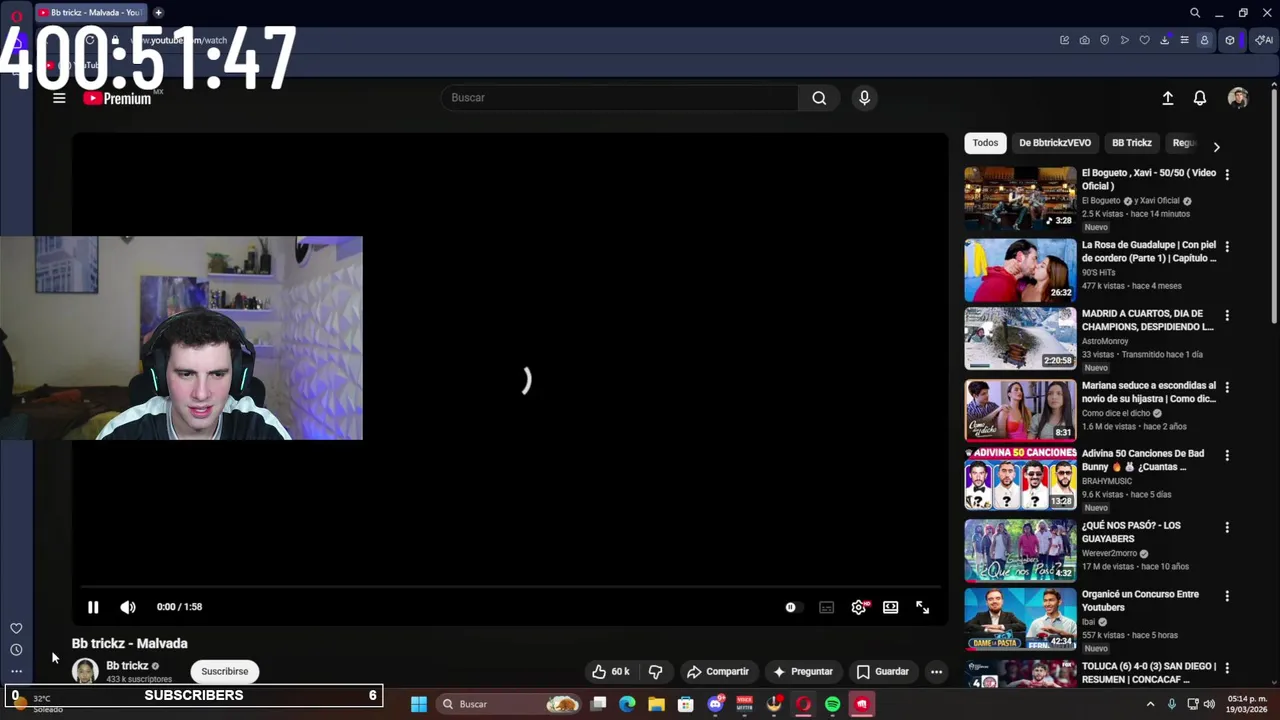This screenshot has height=720, width=1280.
Task: Open options for Adivina 50 Canciones video
Action: [1227, 455]
